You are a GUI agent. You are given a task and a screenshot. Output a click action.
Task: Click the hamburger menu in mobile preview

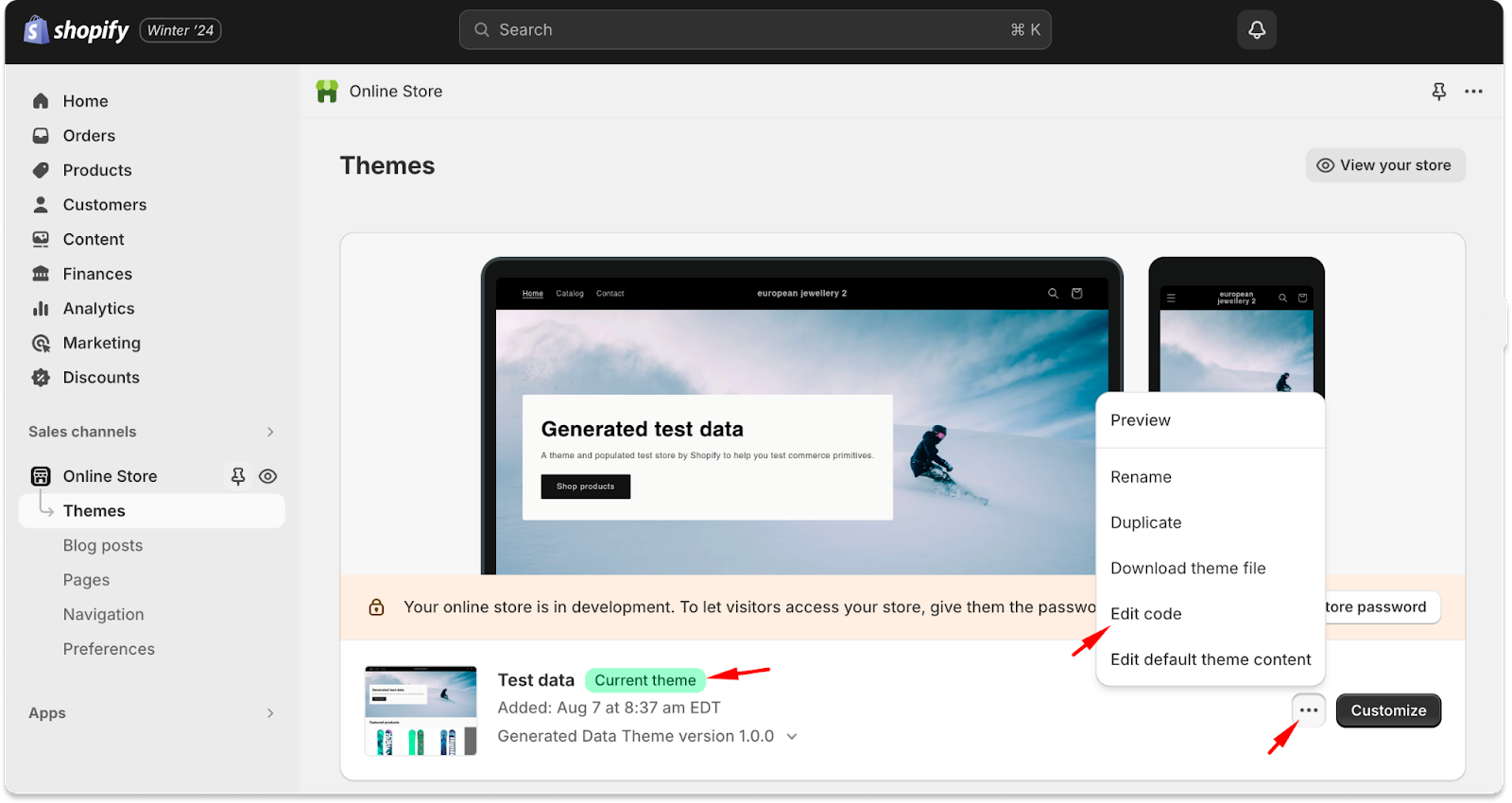[x=1171, y=298]
